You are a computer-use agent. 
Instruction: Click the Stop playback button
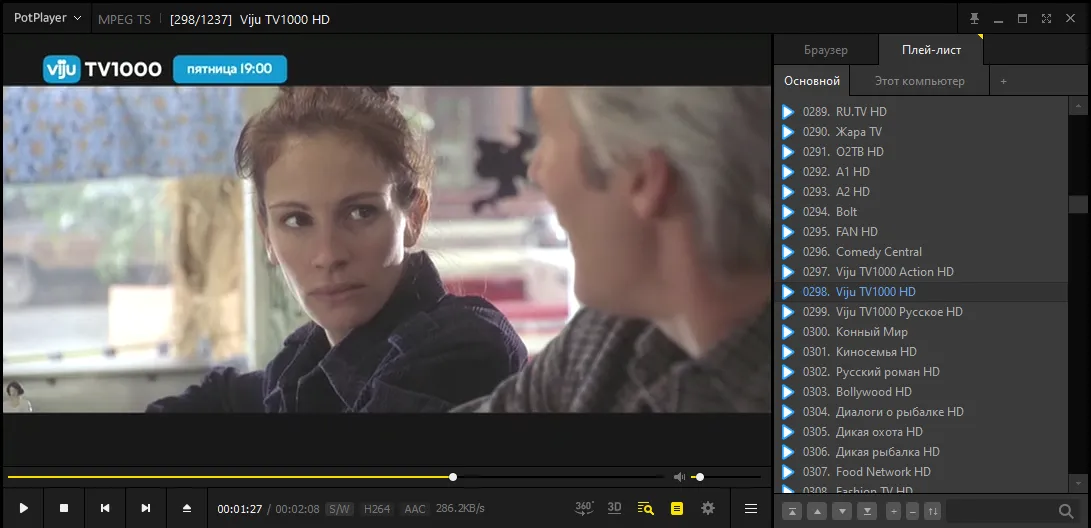tap(64, 509)
